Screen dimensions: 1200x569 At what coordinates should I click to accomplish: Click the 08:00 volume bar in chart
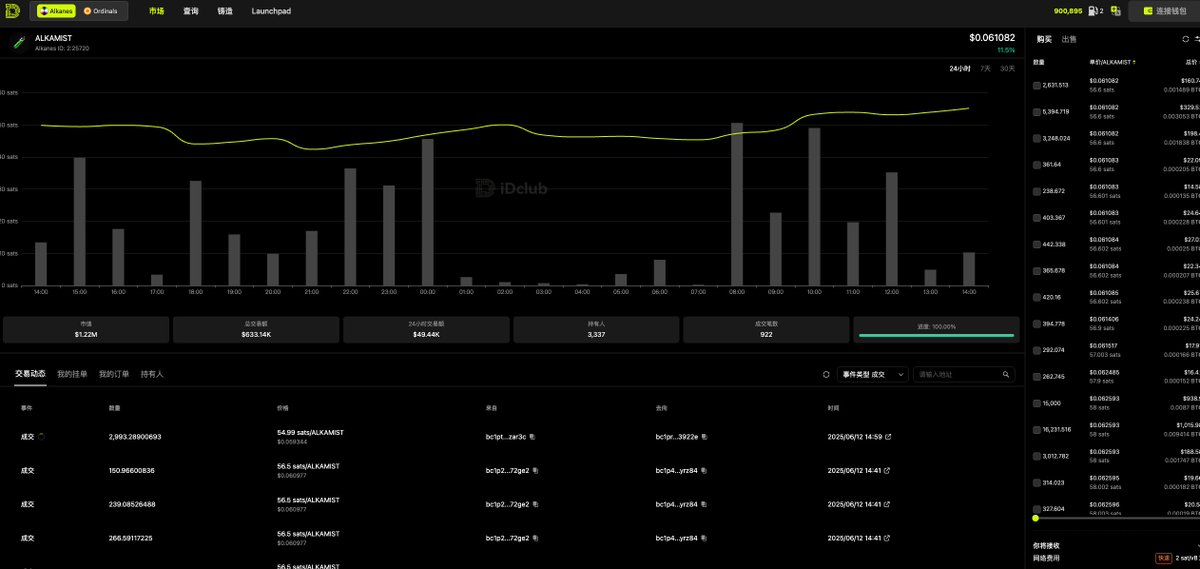tap(737, 204)
